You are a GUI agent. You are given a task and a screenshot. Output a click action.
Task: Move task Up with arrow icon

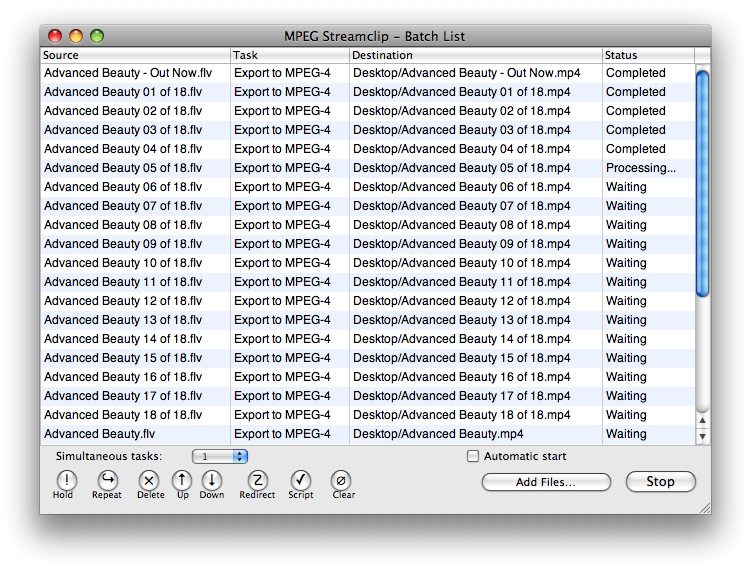point(182,480)
